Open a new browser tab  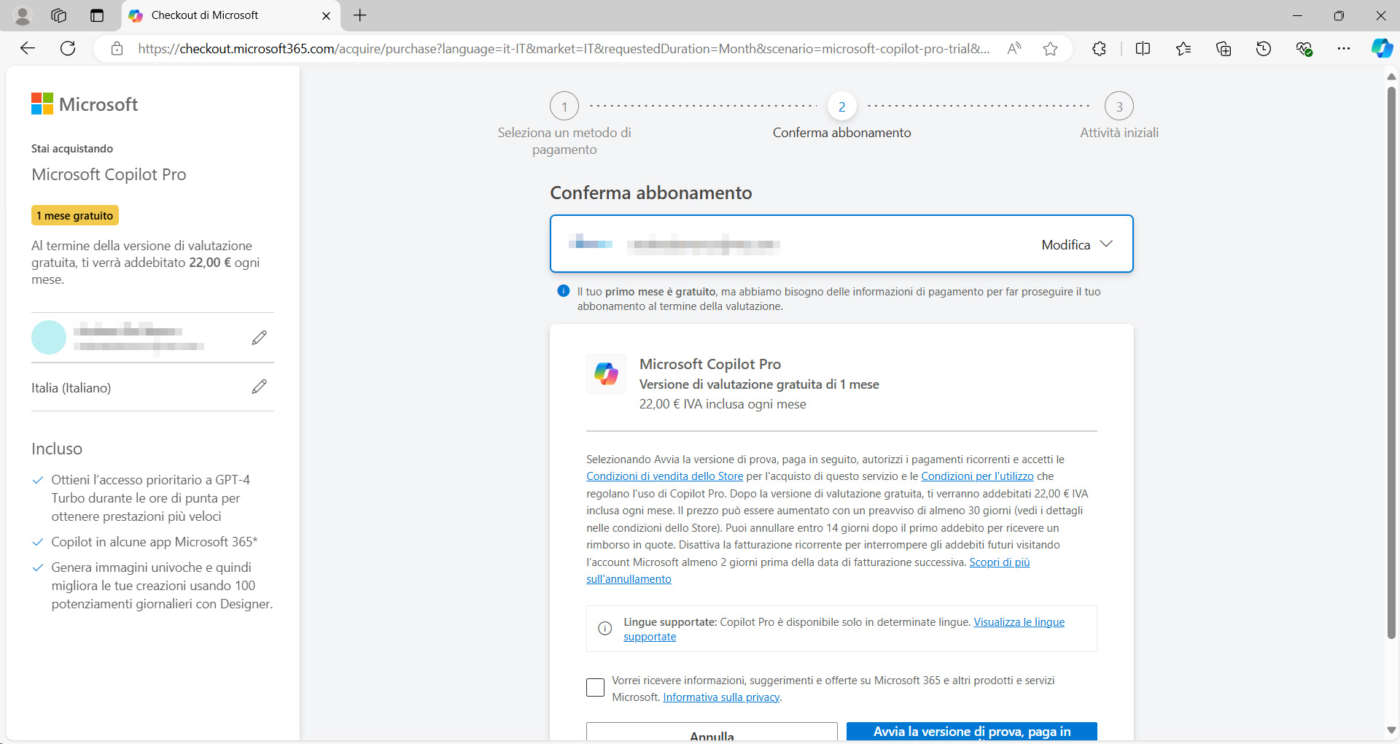click(x=360, y=15)
